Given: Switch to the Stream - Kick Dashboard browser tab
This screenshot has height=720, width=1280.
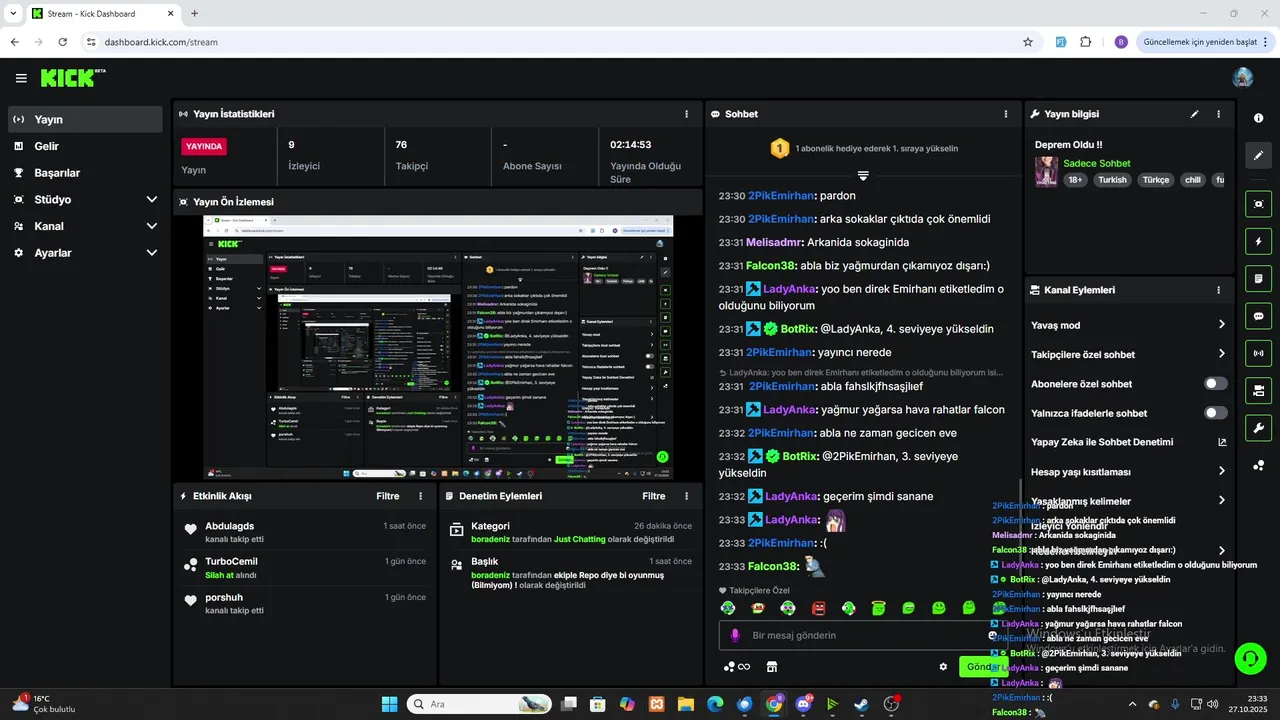Looking at the screenshot, I should (x=103, y=14).
